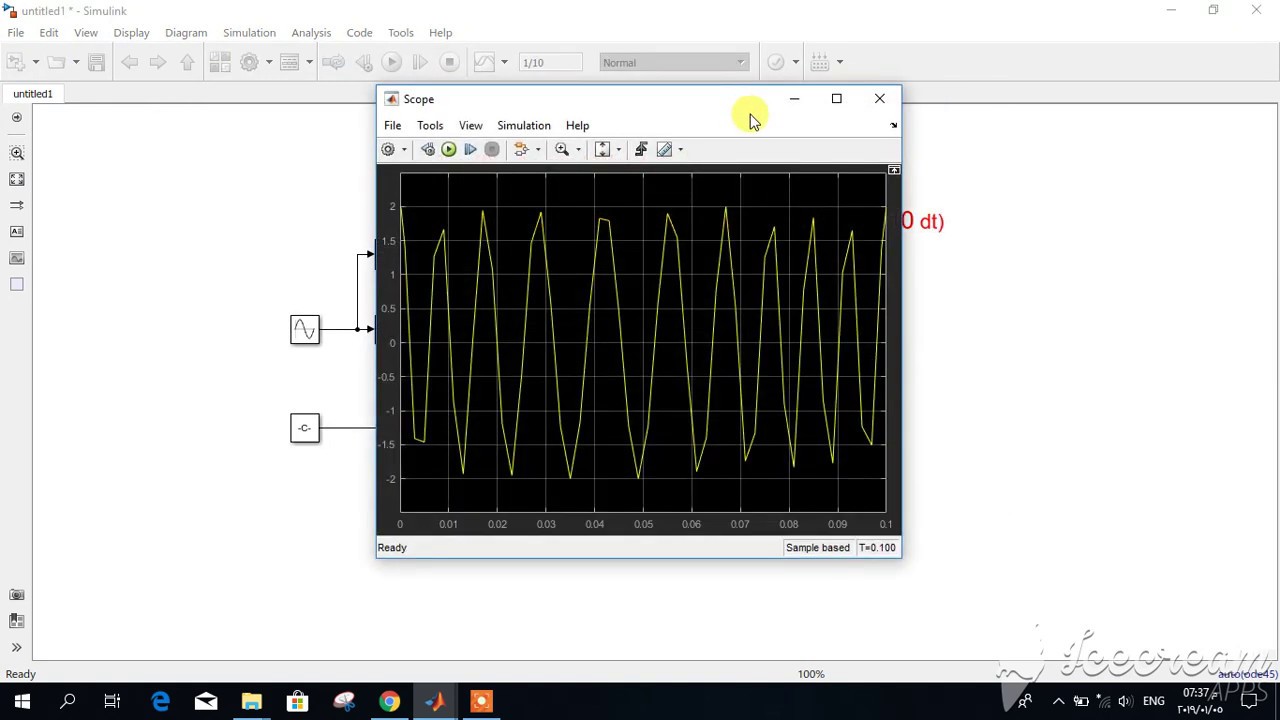
Task: Open Google Chrome from Windows taskbar
Action: 389,701
